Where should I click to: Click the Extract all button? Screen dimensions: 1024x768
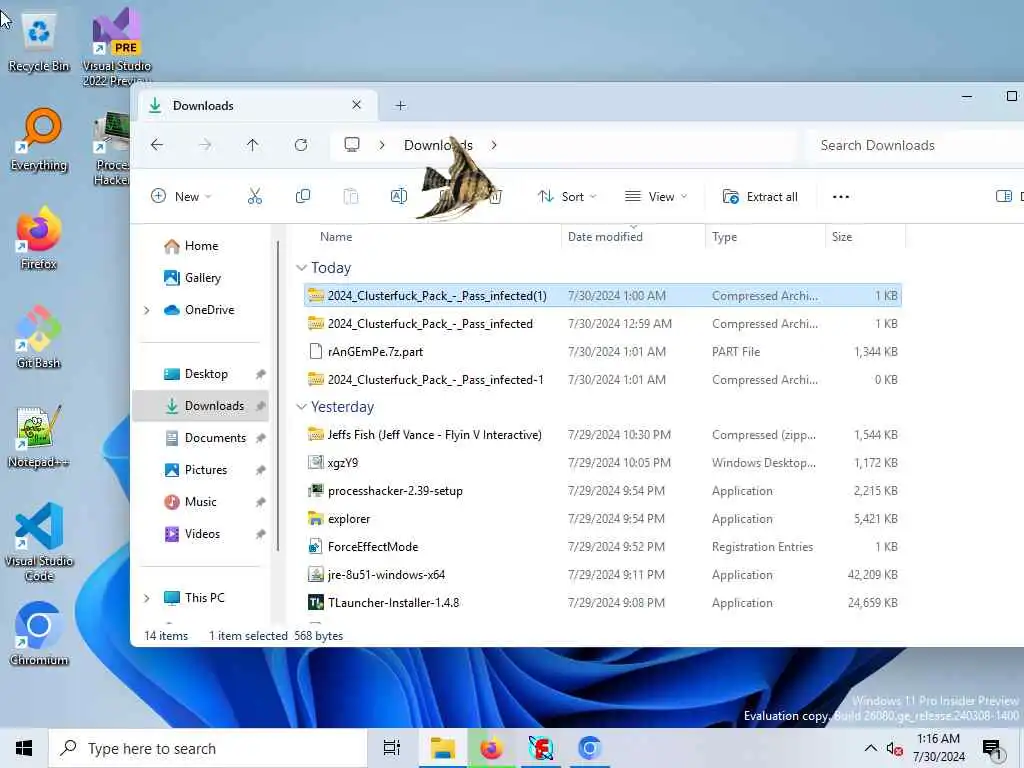(760, 197)
